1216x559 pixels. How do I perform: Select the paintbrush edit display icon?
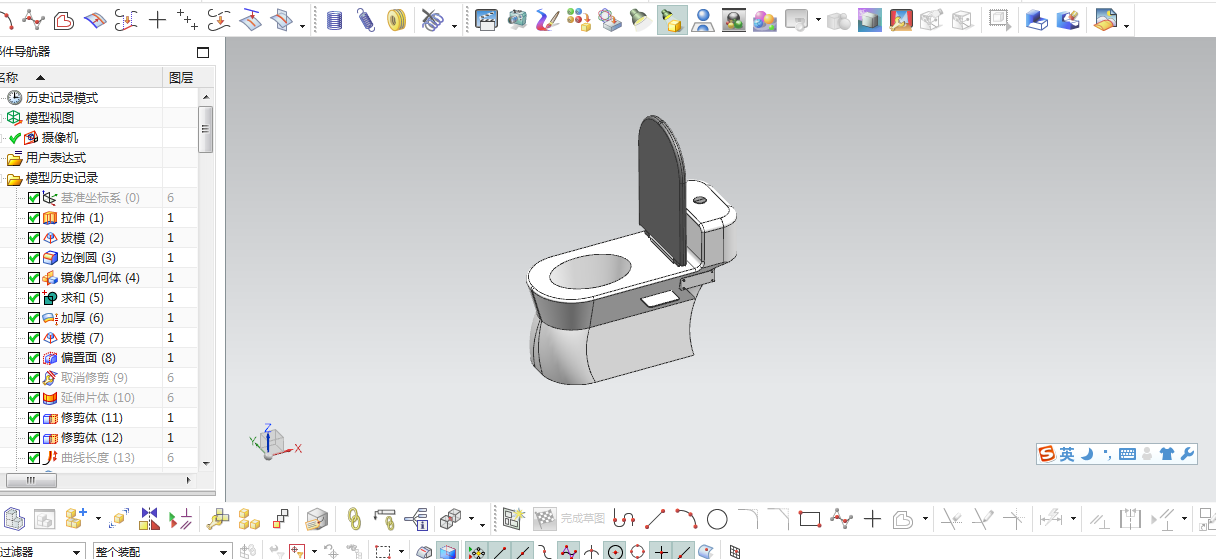pyautogui.click(x=547, y=19)
